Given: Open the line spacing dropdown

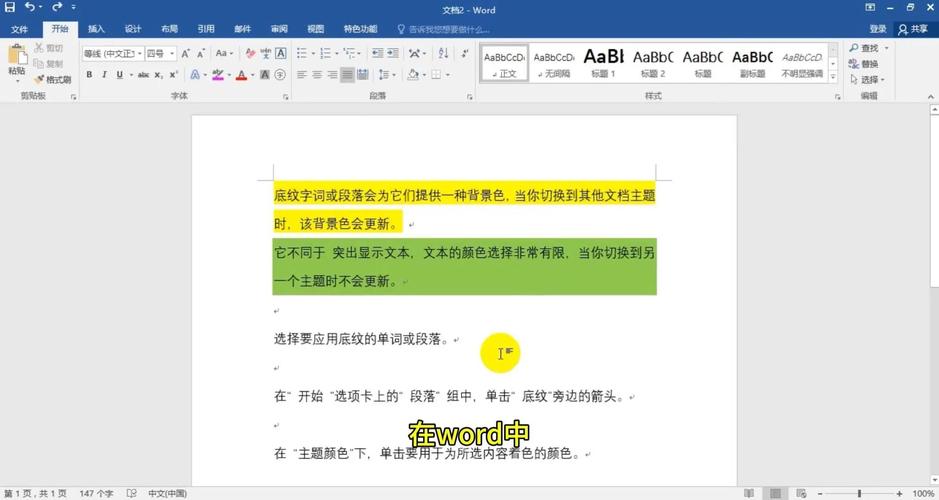Looking at the screenshot, I should pyautogui.click(x=387, y=75).
